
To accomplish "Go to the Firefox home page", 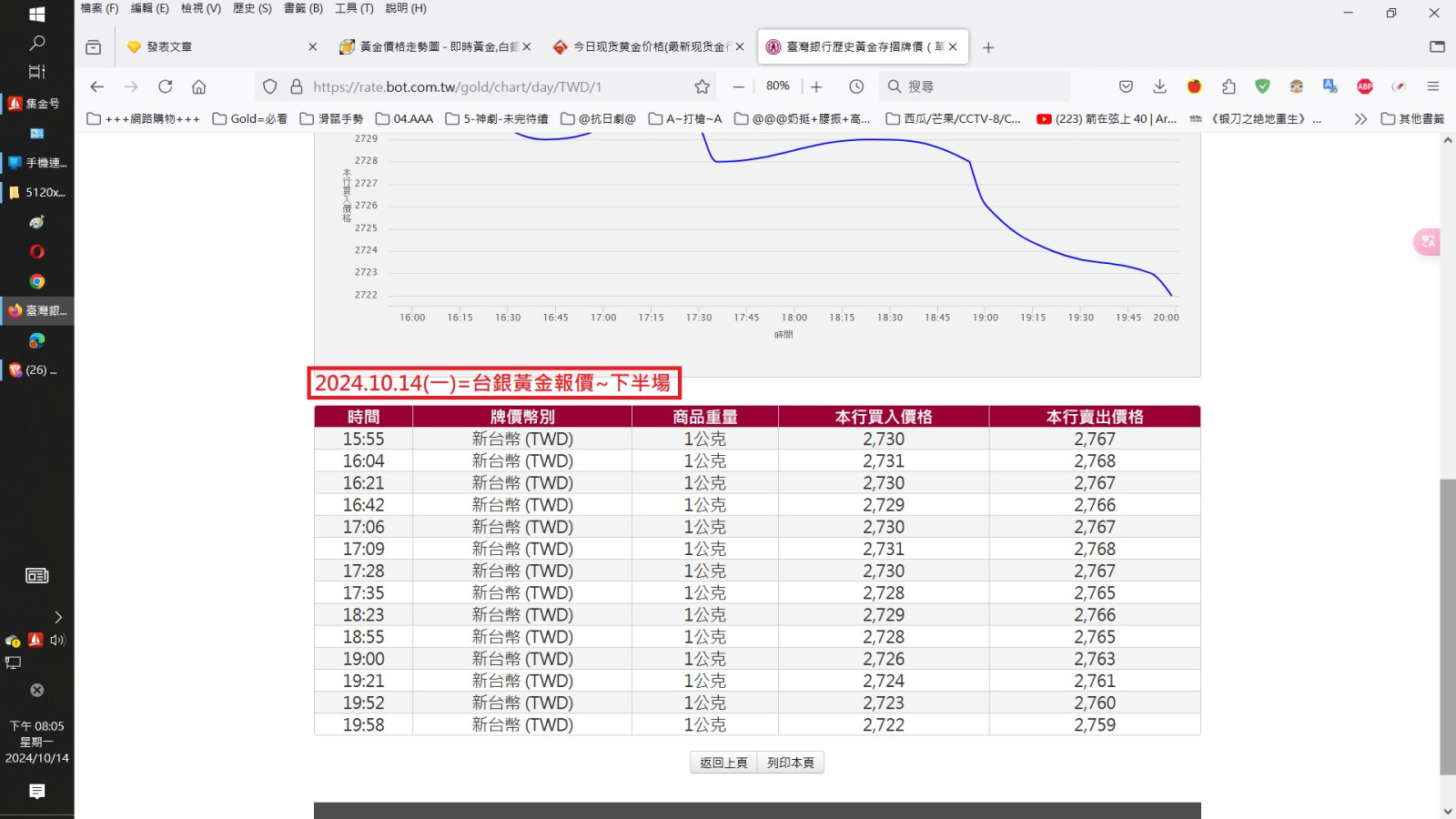I will coord(198,86).
